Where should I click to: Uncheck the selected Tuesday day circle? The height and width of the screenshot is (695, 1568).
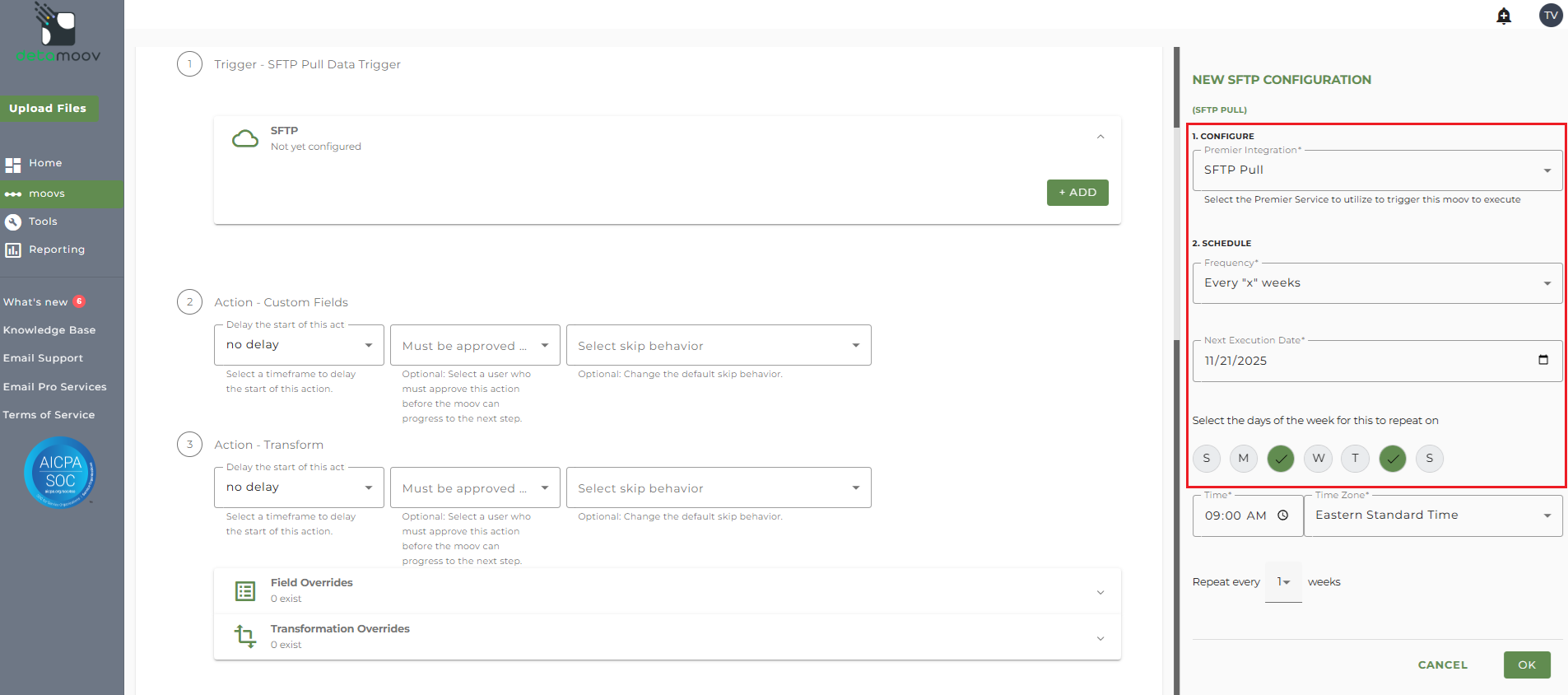point(1280,459)
